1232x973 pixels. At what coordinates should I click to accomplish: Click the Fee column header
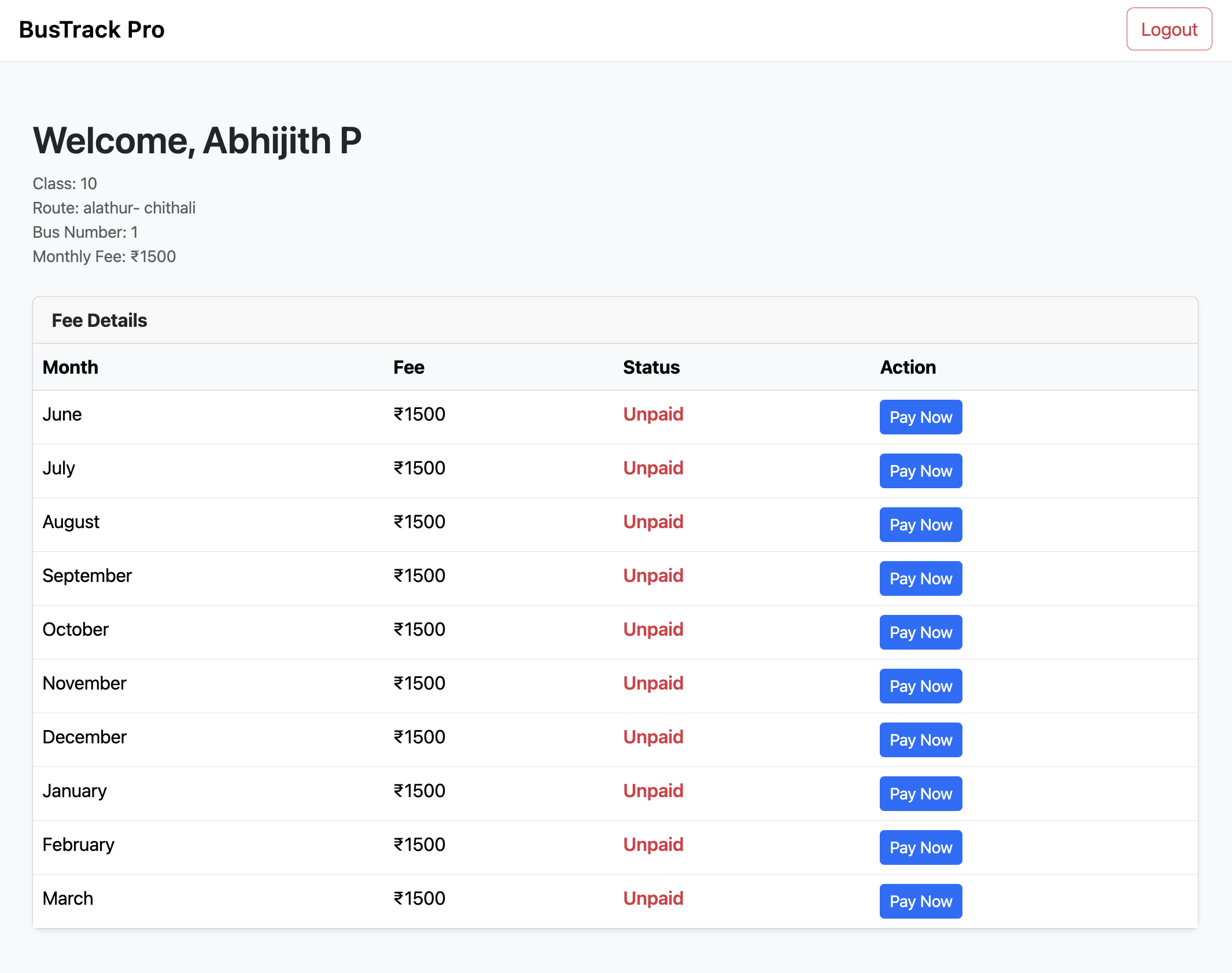click(408, 367)
